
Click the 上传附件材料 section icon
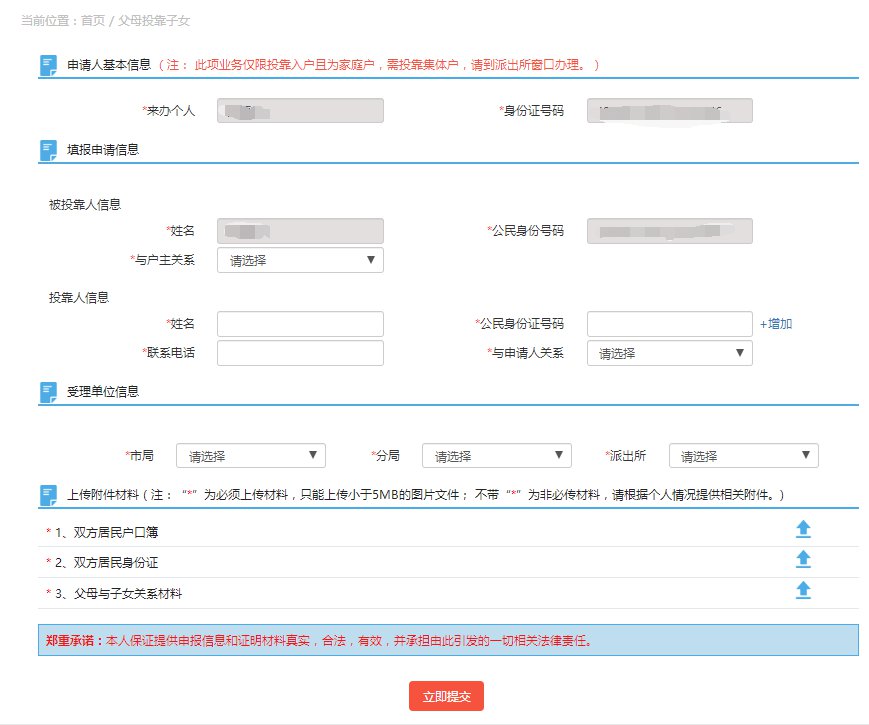pos(48,495)
